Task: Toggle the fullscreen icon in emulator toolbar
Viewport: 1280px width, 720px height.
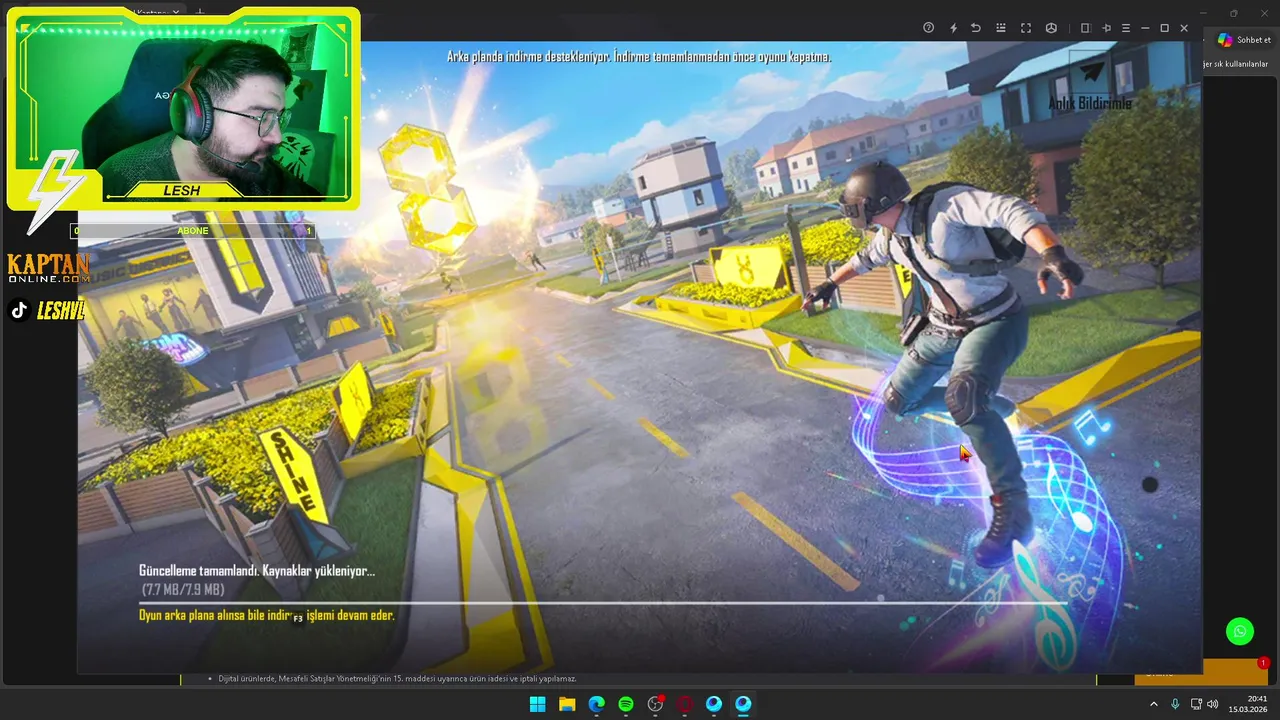Action: (x=1026, y=28)
